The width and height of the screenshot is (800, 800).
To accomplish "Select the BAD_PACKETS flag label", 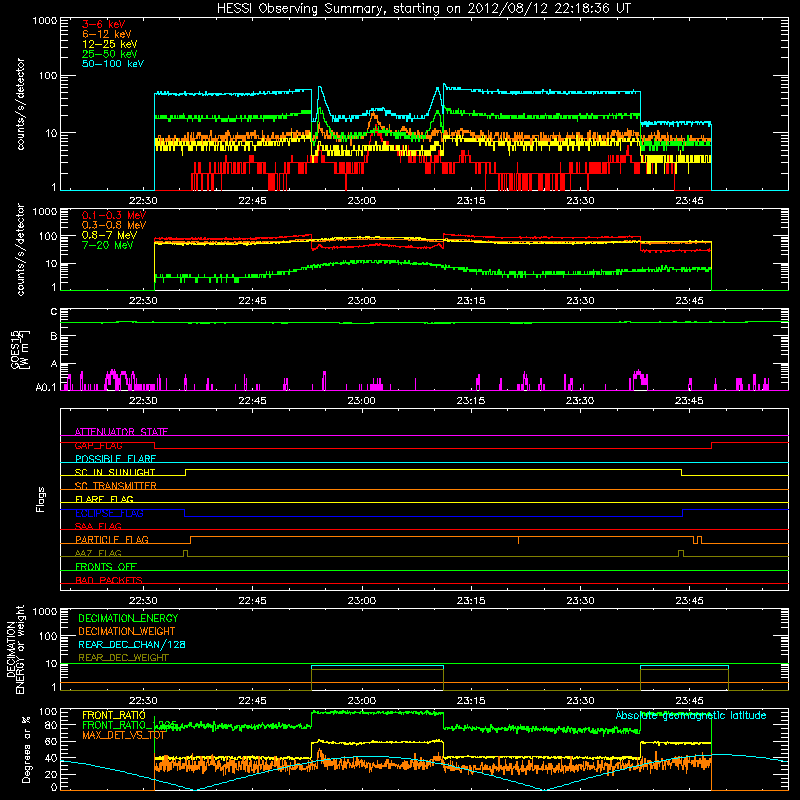I will coord(109,580).
